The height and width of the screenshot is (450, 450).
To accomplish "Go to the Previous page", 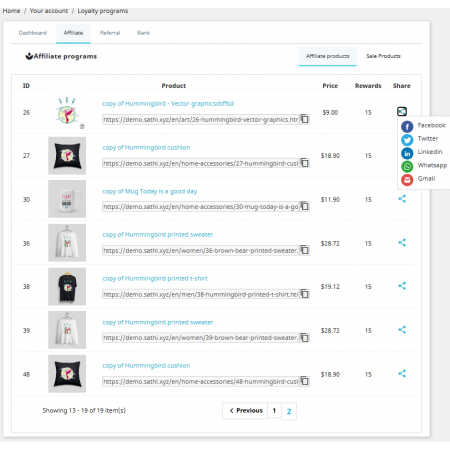I will pos(245,411).
